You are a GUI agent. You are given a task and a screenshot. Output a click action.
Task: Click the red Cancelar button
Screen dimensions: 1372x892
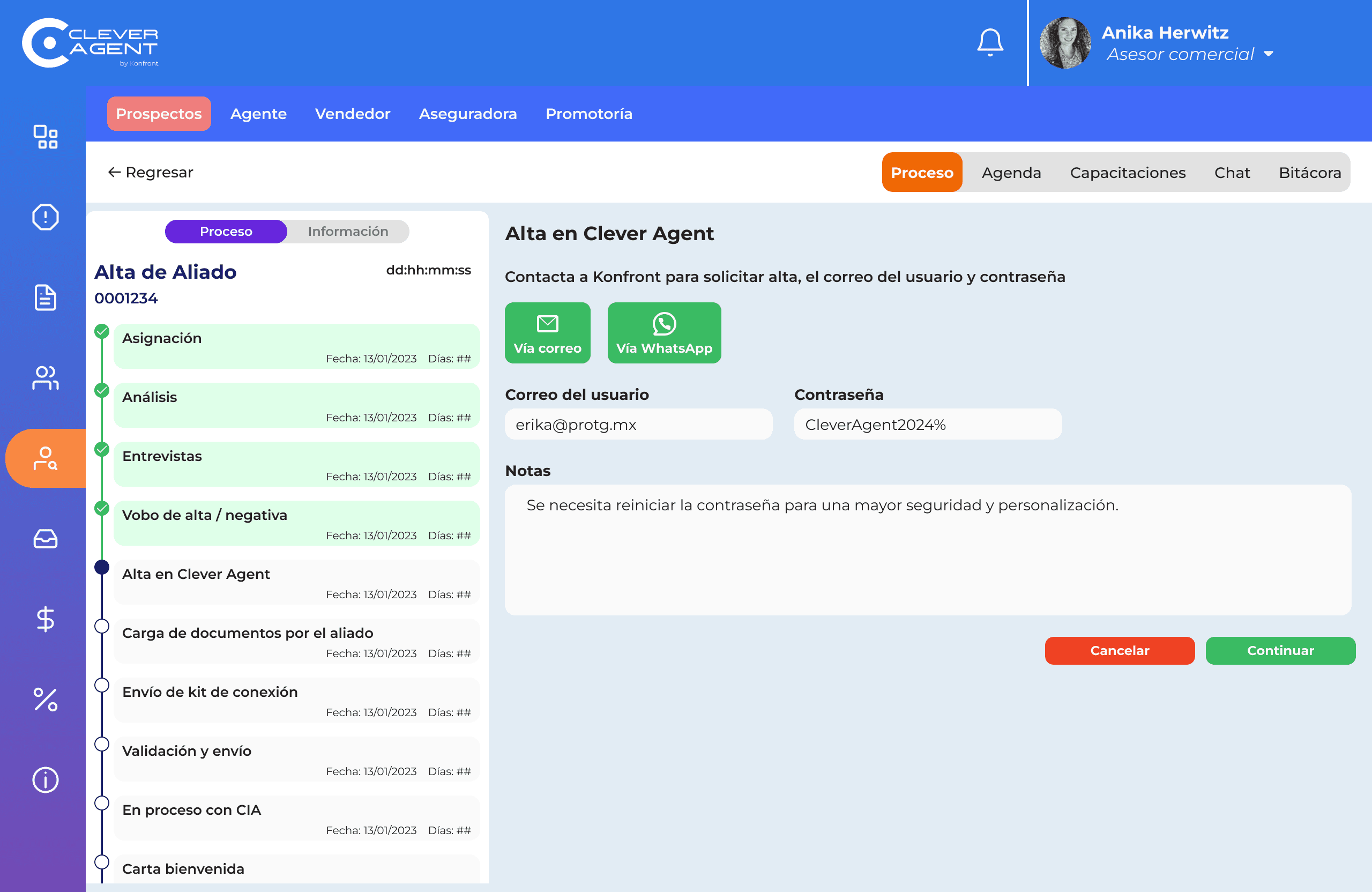pyautogui.click(x=1120, y=650)
